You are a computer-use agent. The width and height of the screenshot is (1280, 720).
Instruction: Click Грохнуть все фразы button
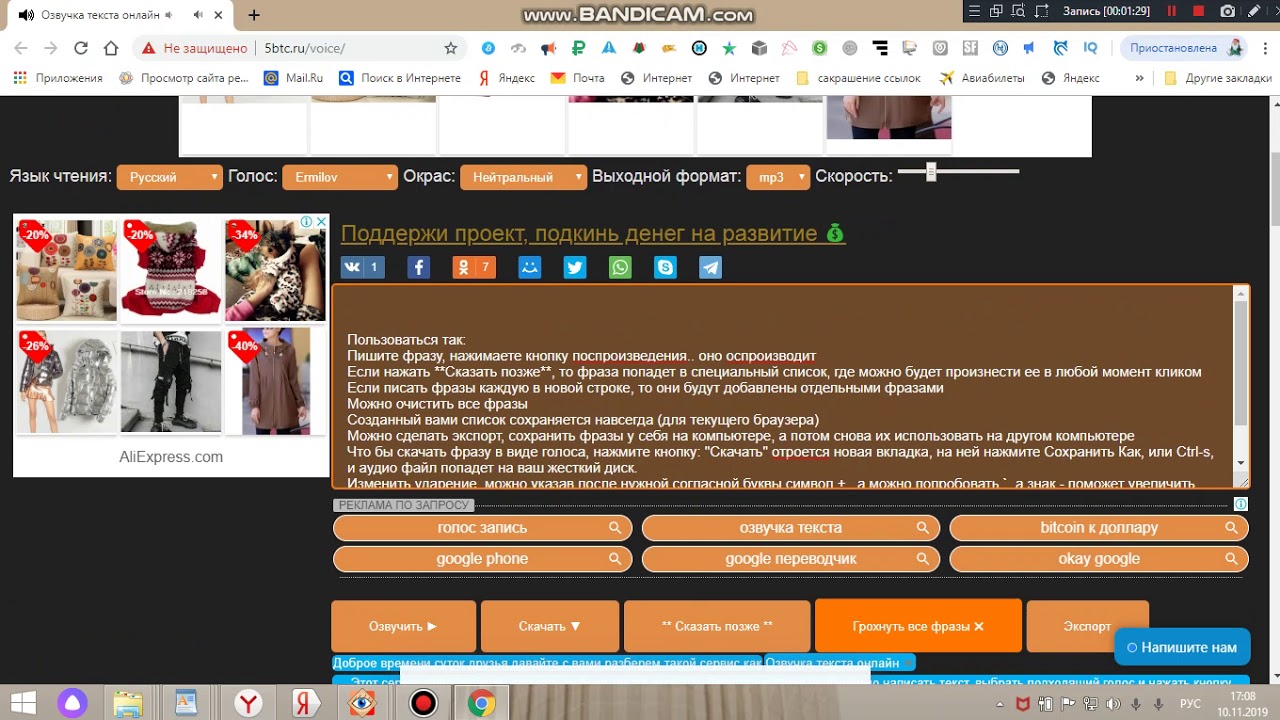[x=918, y=626]
